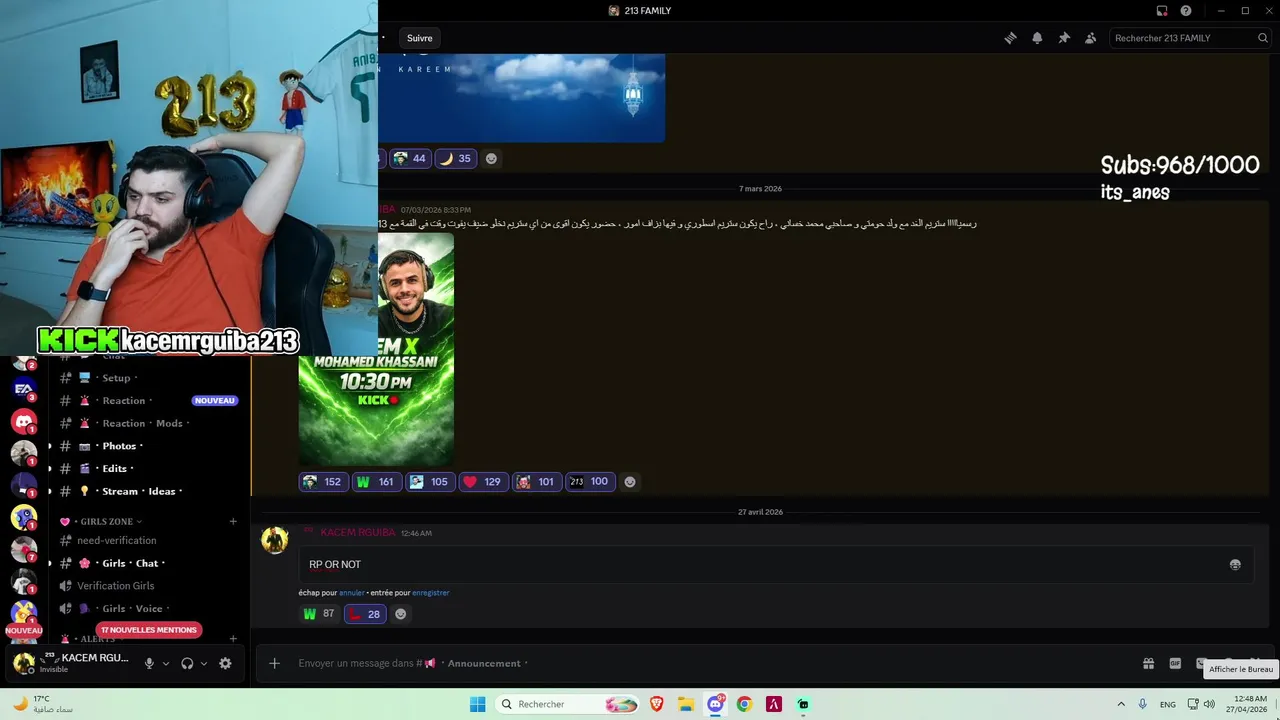Image resolution: width=1280 pixels, height=720 pixels.
Task: Toggle the member list icon
Action: click(x=1090, y=38)
